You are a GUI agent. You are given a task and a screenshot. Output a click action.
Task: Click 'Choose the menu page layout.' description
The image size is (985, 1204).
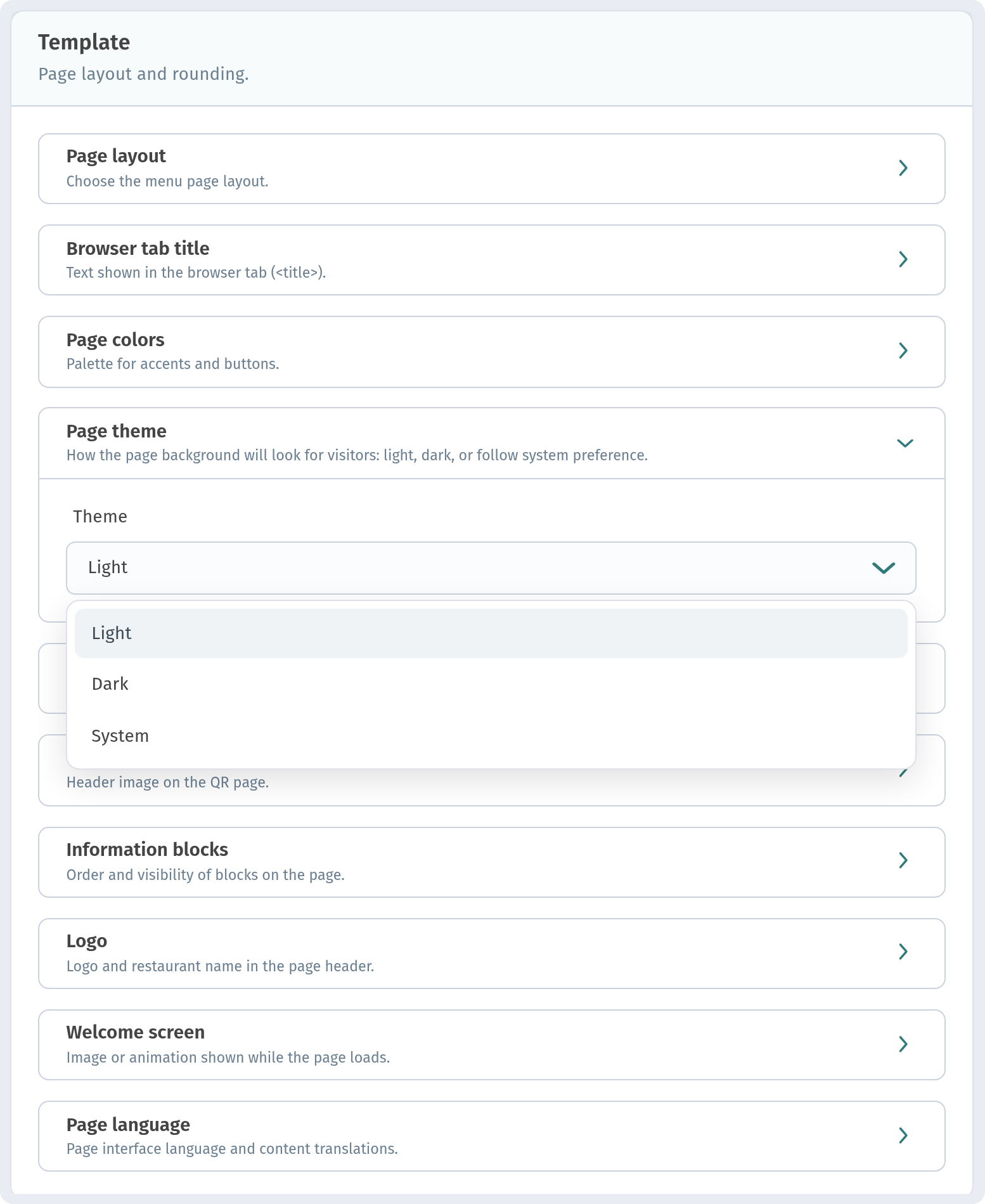167,181
